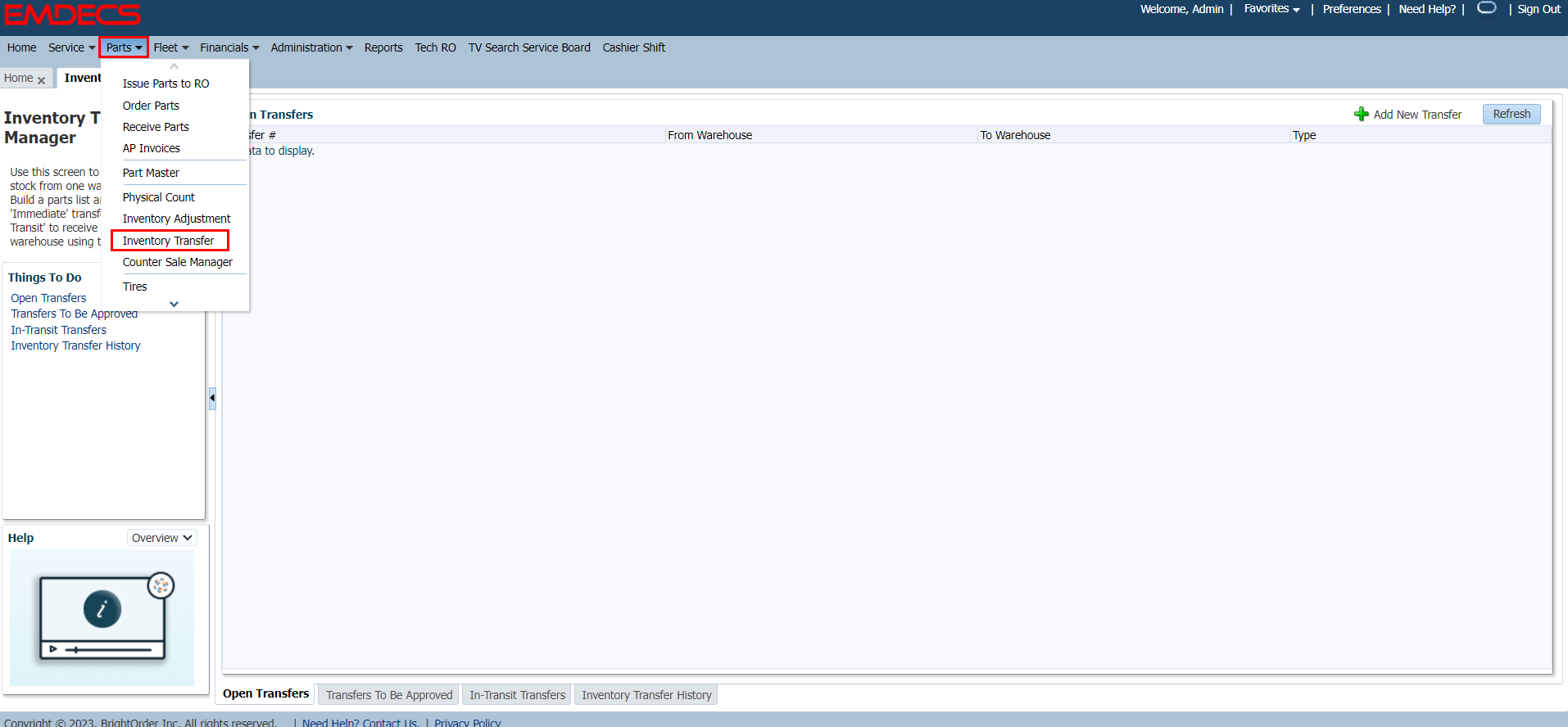Open the Help Overview combo box

162,538
